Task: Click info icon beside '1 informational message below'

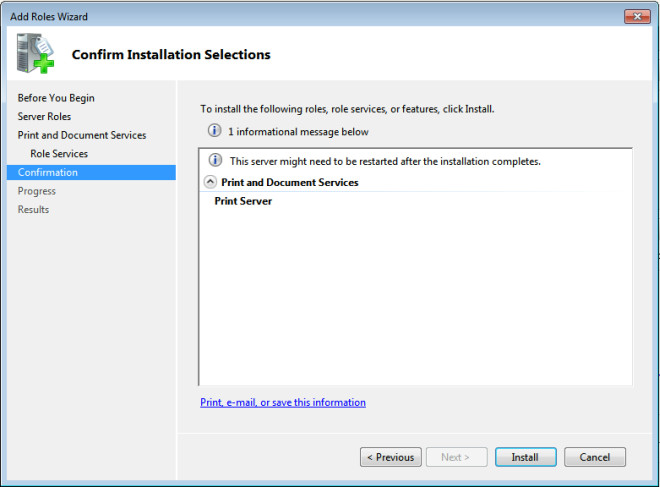Action: click(x=214, y=130)
